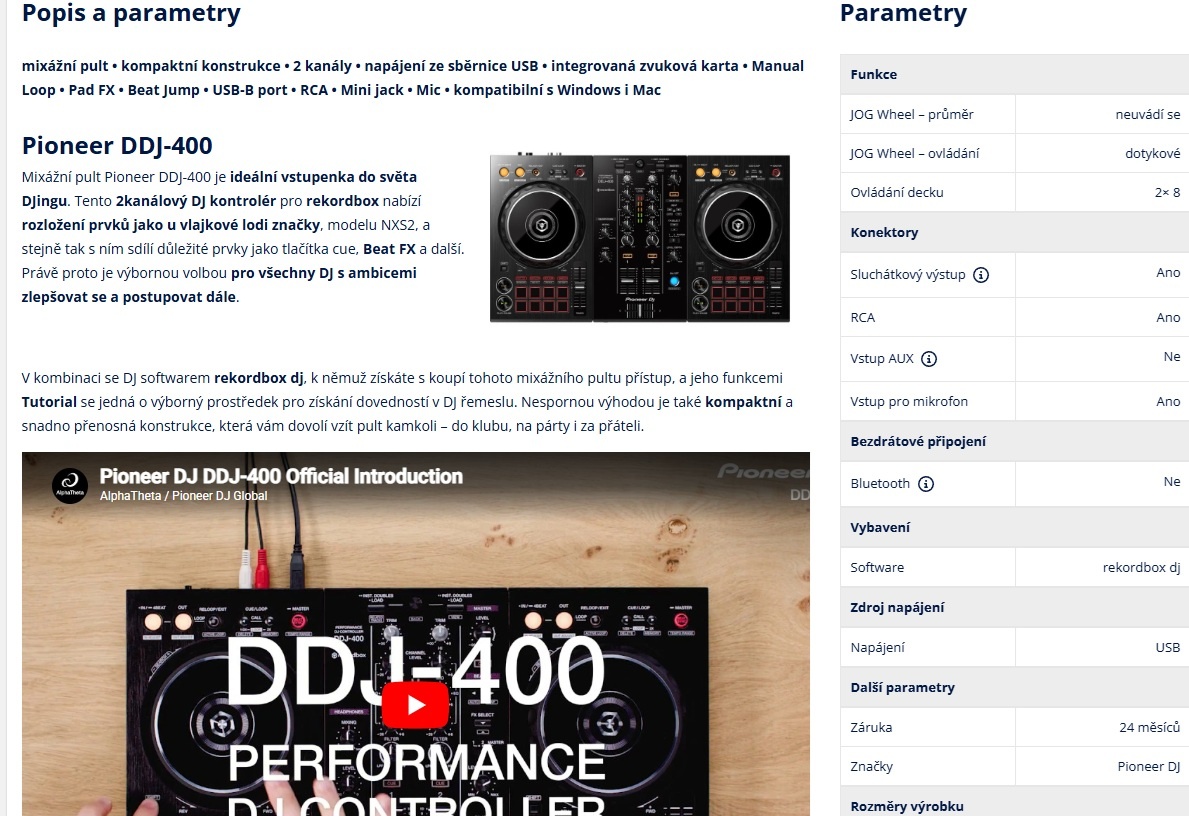
Task: Click the JOG Wheel – ovládání row label
Action: (x=914, y=153)
